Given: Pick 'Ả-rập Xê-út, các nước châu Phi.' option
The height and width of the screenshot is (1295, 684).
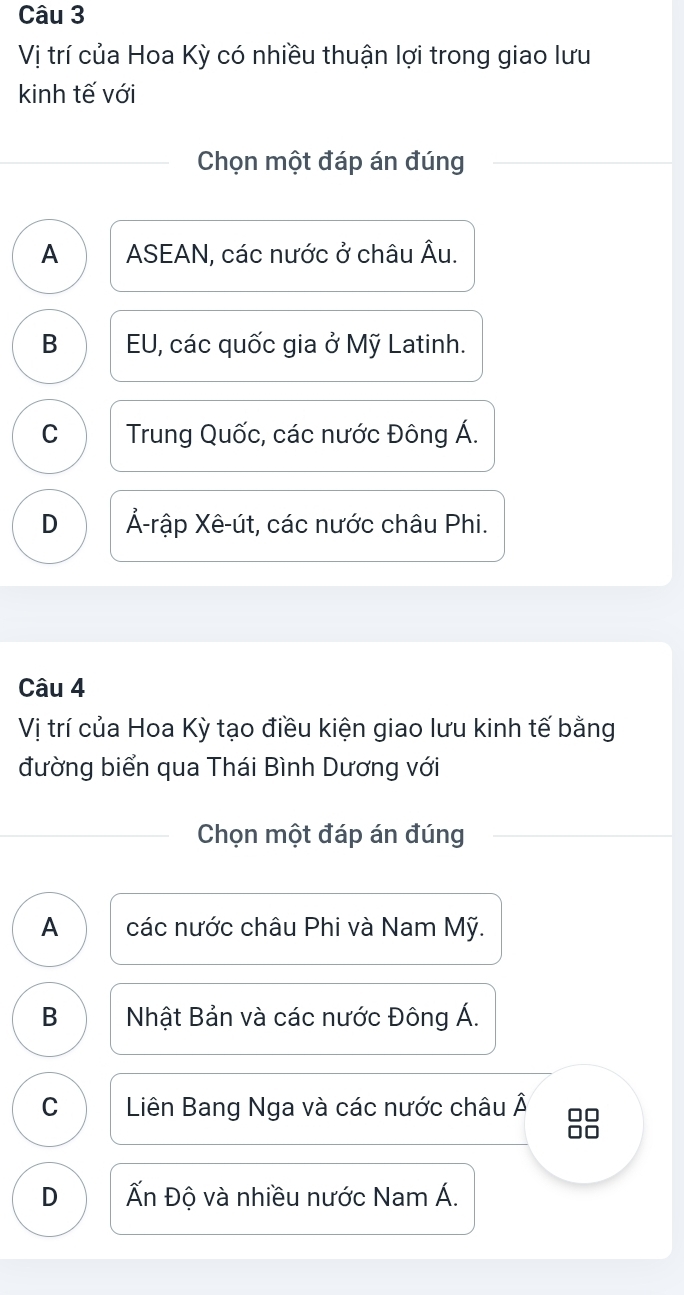Looking at the screenshot, I should [307, 526].
